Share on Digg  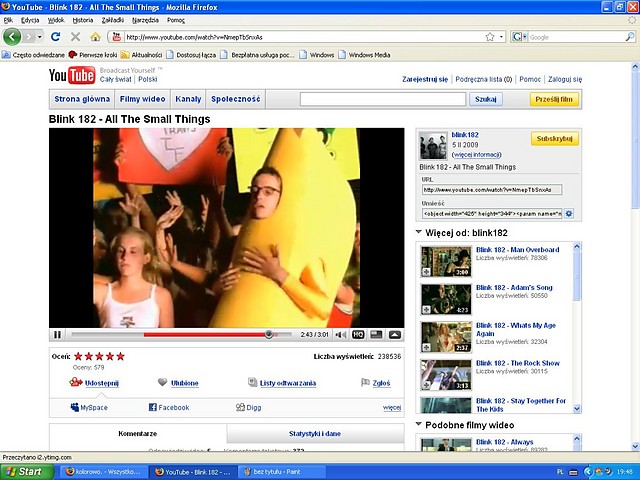tap(249, 407)
